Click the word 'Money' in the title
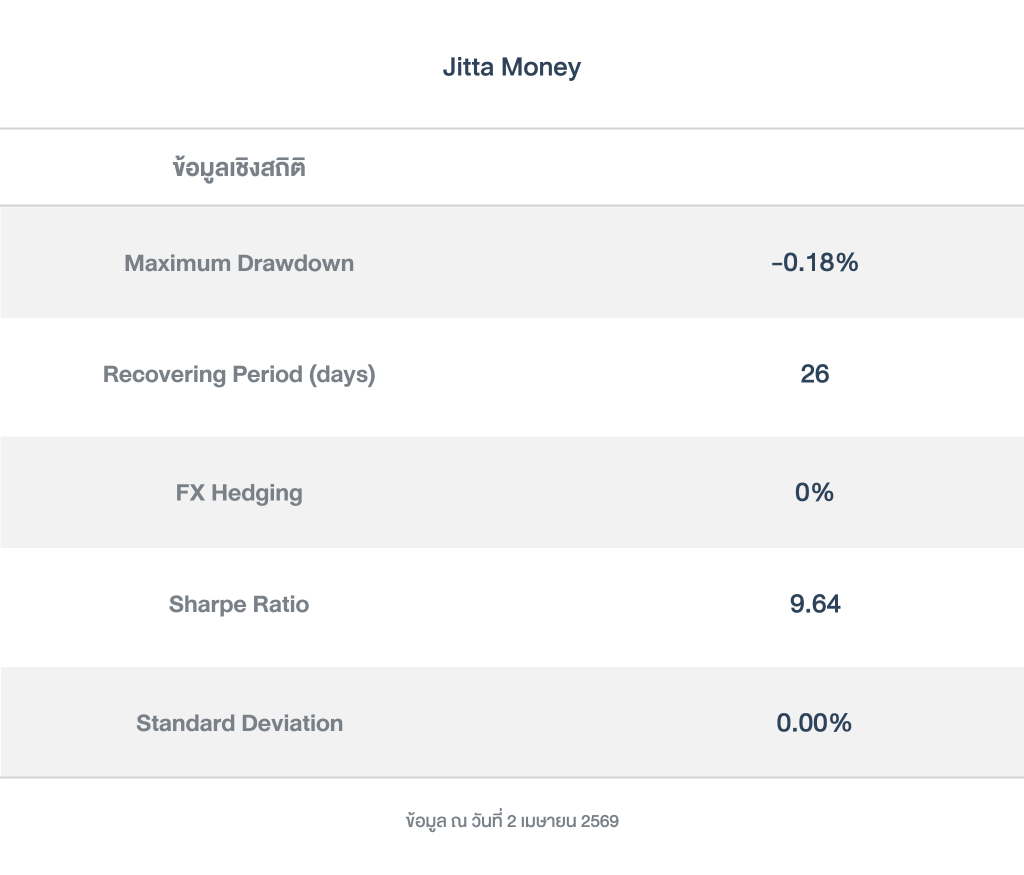The height and width of the screenshot is (875, 1024). point(541,68)
